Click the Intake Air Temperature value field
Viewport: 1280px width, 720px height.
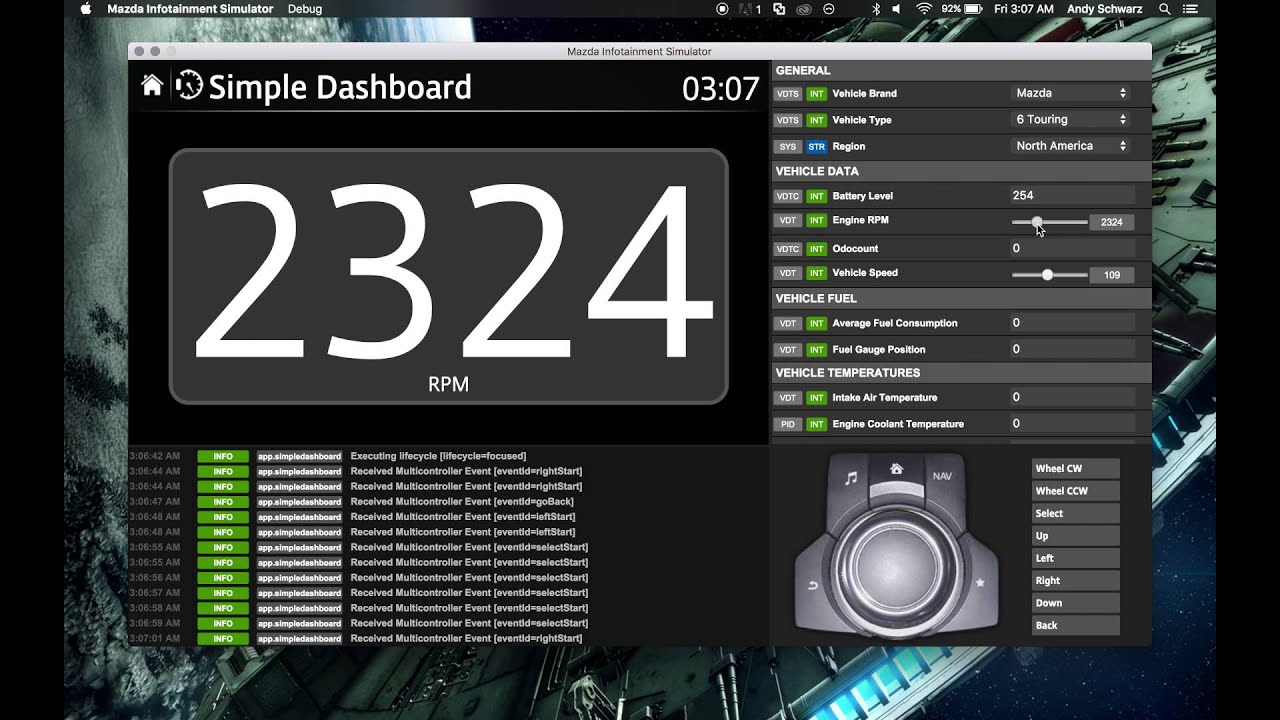1072,397
